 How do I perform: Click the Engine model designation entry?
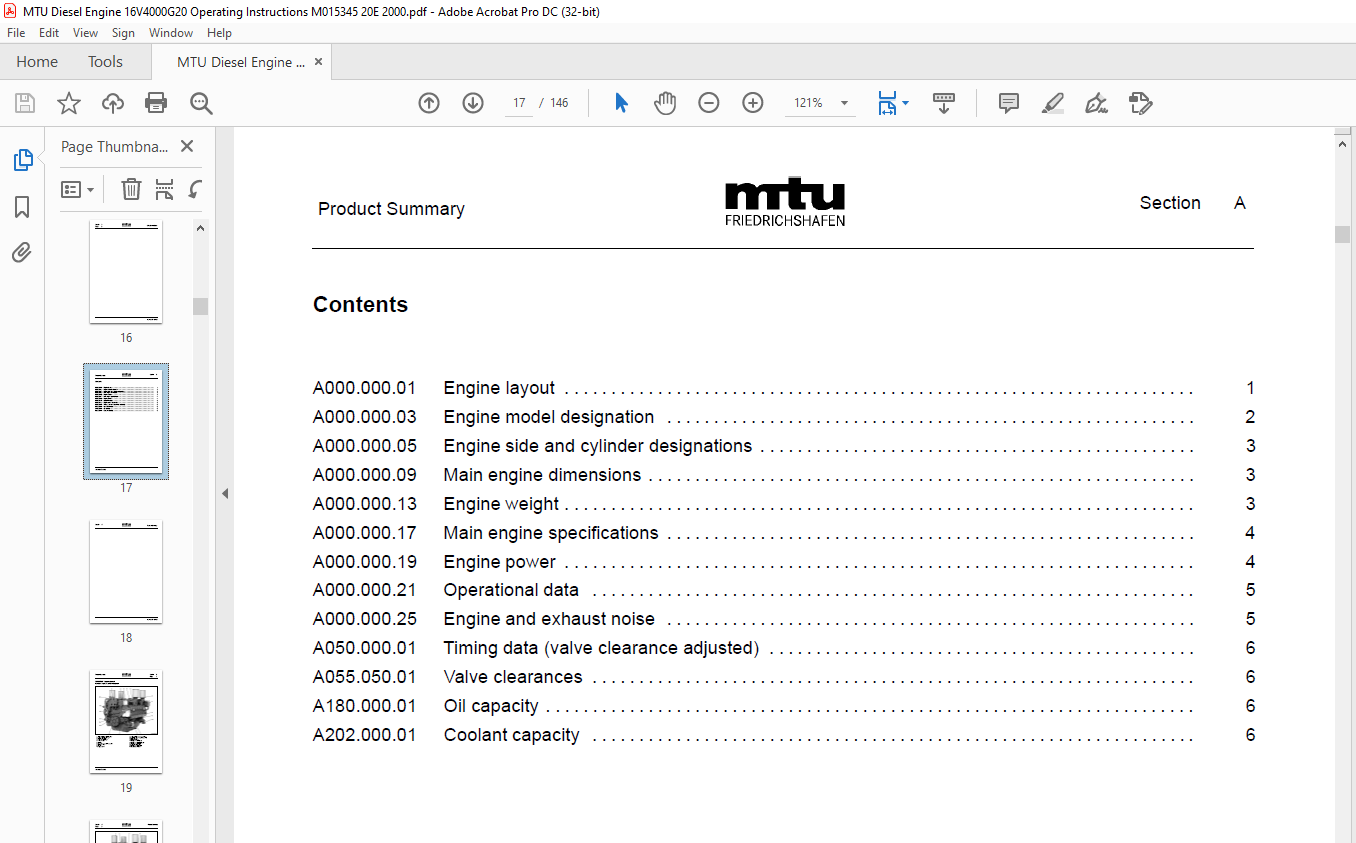[x=784, y=417]
